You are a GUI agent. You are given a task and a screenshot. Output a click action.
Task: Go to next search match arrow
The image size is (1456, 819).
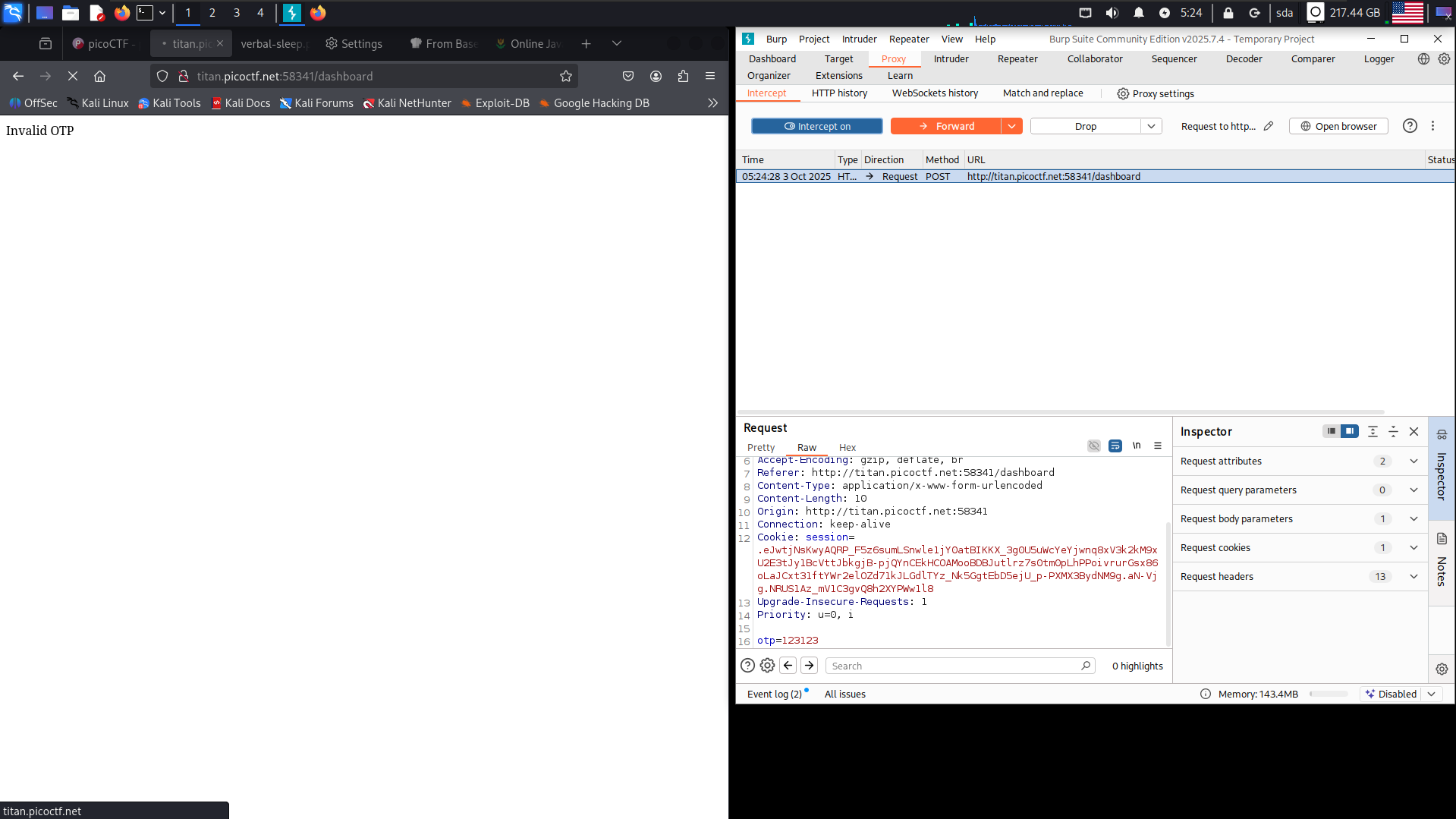click(x=809, y=666)
